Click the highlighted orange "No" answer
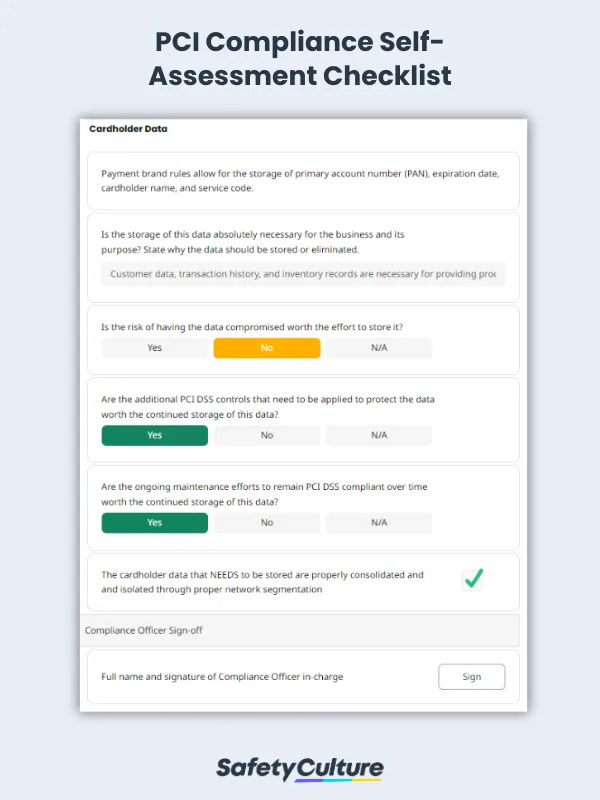The image size is (600, 800). (266, 347)
